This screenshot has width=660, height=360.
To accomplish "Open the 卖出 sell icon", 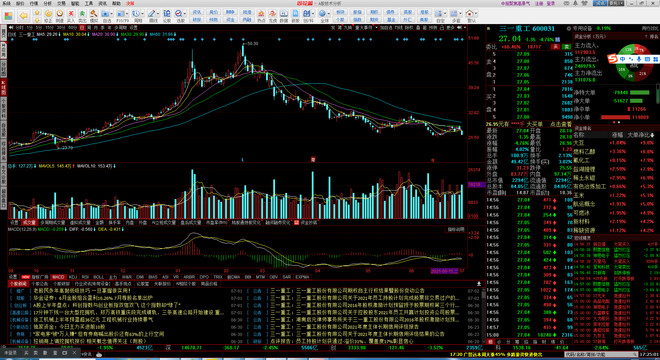I will (82, 16).
